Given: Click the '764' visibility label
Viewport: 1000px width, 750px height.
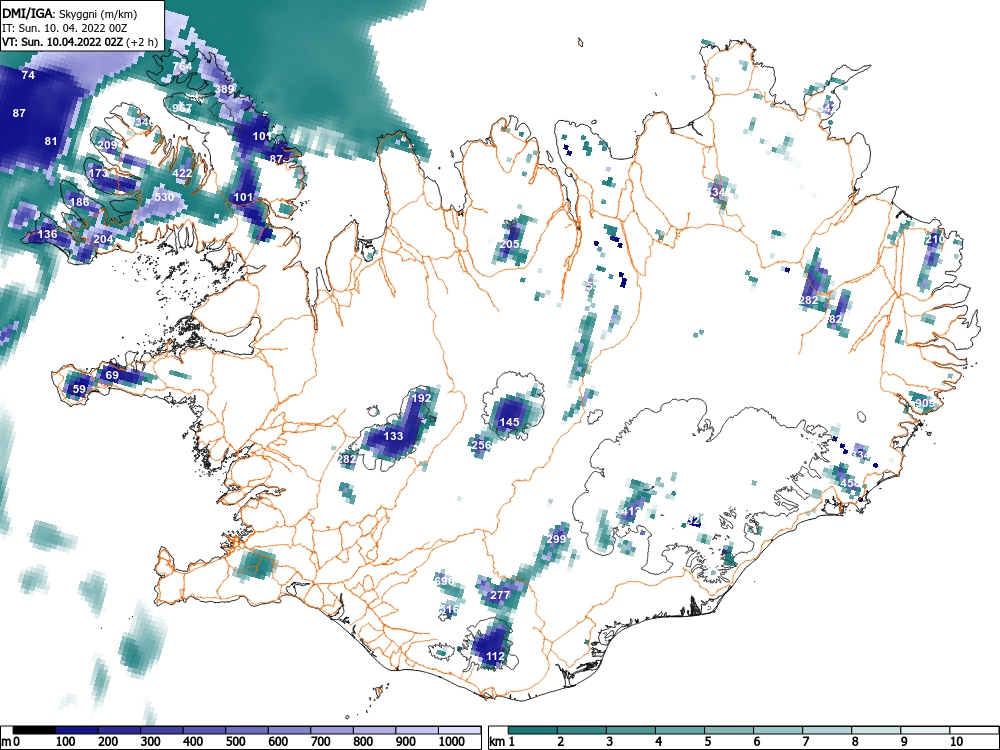Looking at the screenshot, I should (x=182, y=66).
